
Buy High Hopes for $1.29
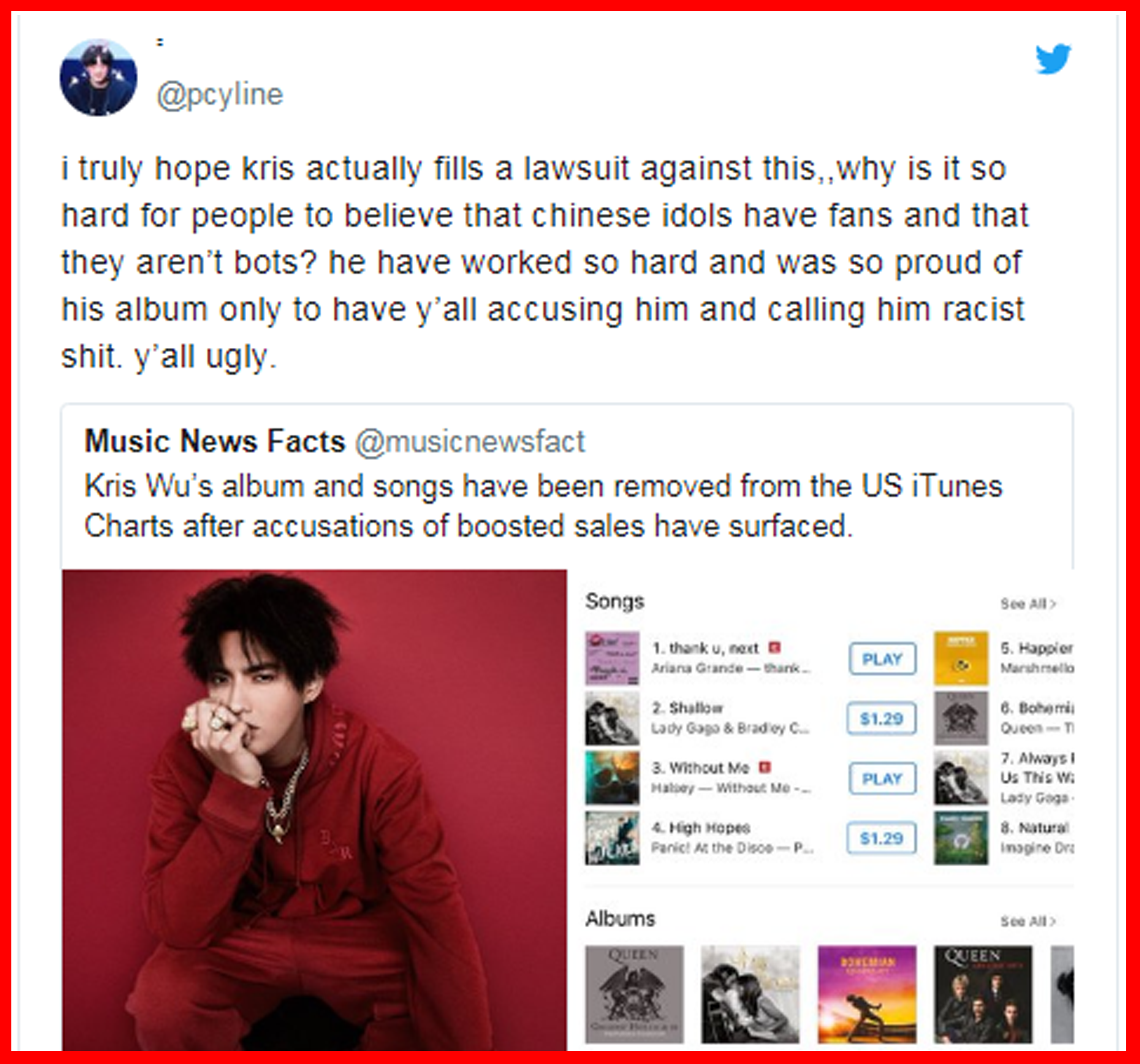point(882,839)
